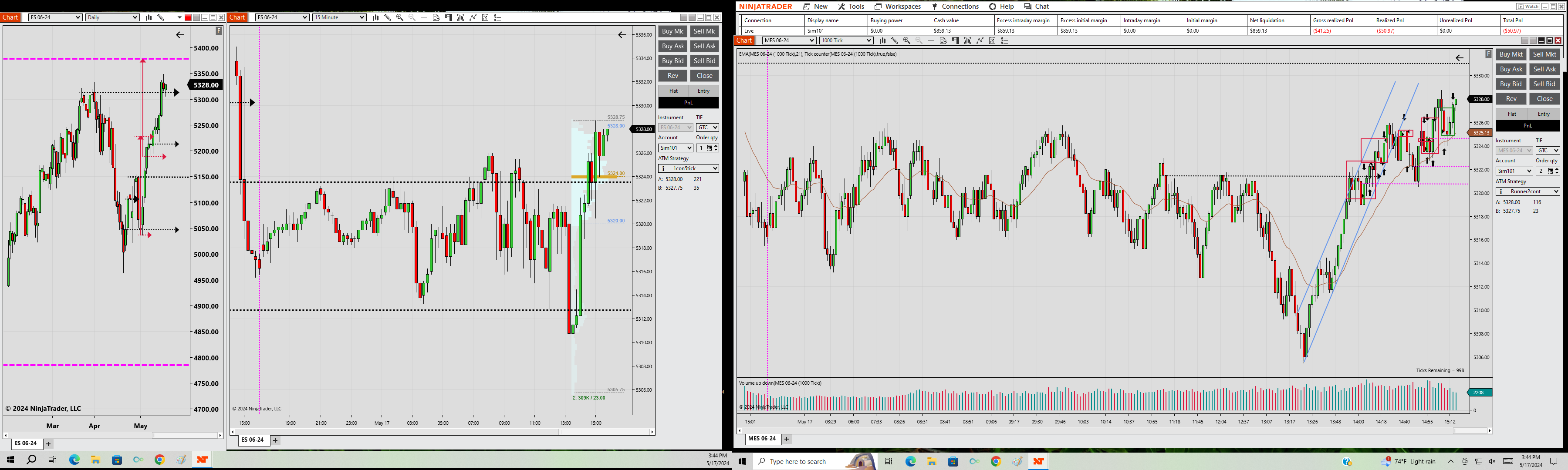This screenshot has width=1568, height=470.
Task: Activate crosshair cursor on 1000 Tick chart
Action: click(931, 41)
